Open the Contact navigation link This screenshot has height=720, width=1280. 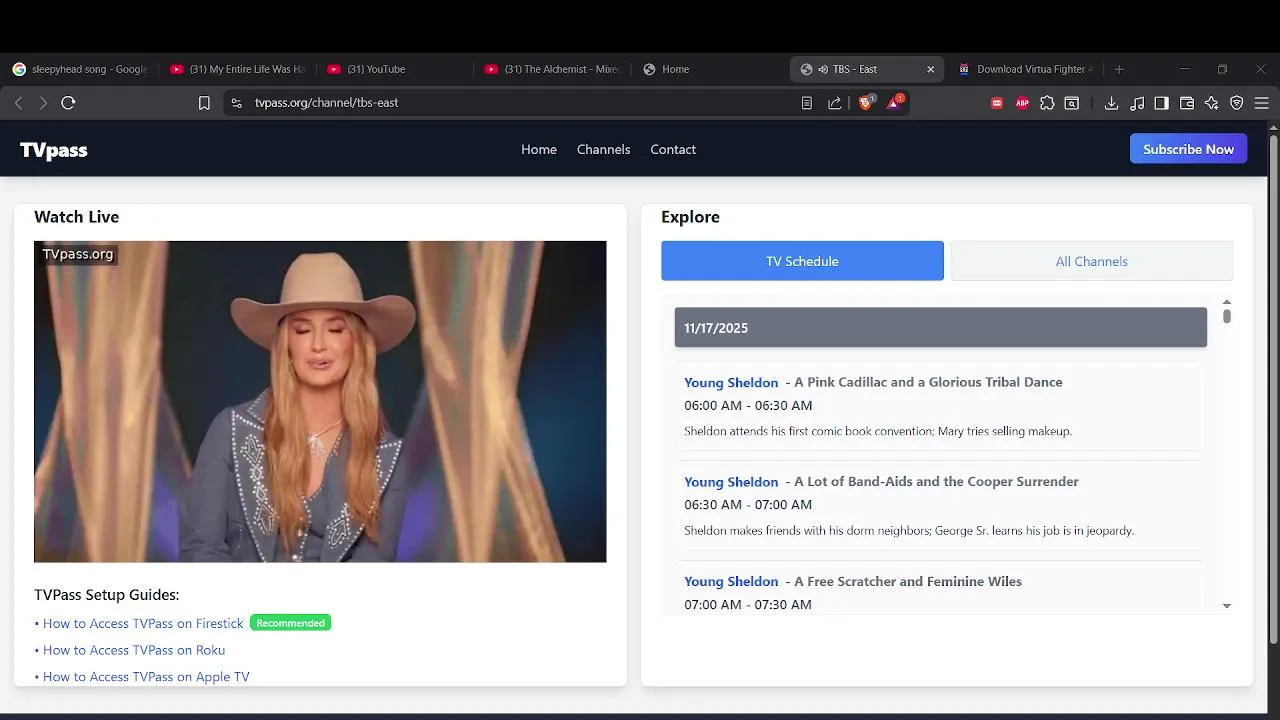673,149
